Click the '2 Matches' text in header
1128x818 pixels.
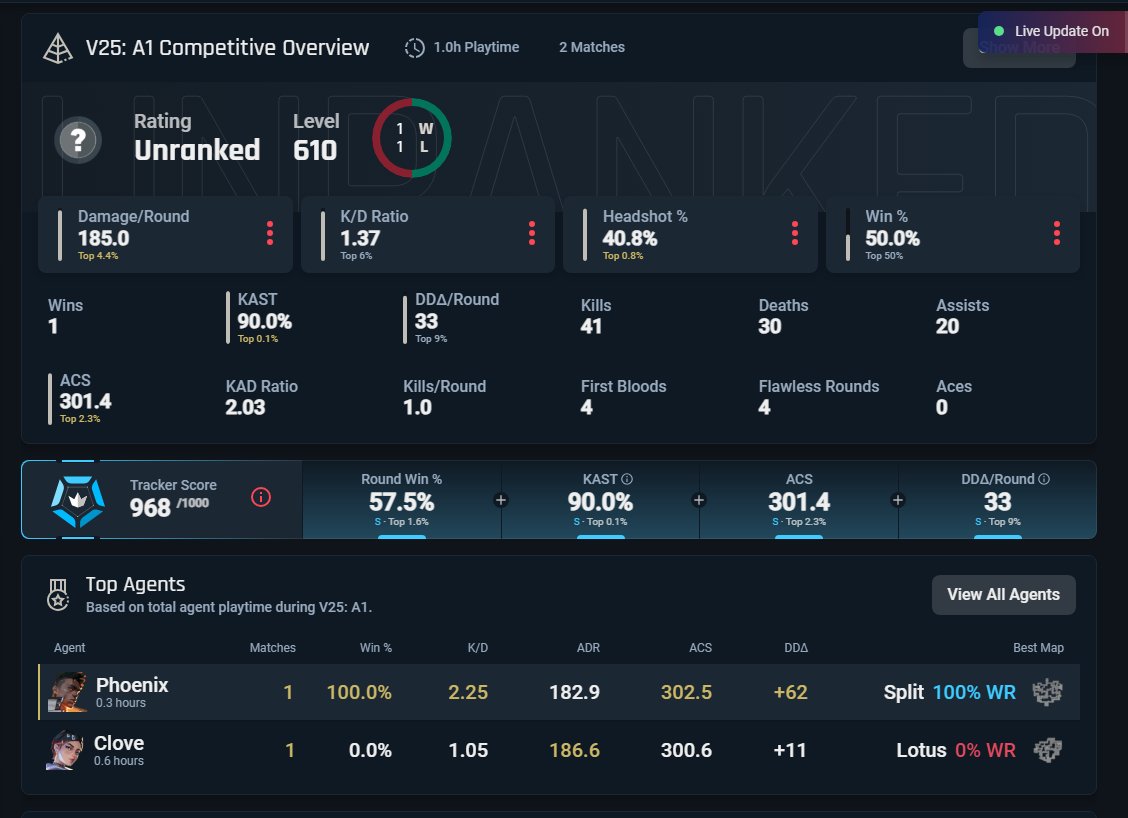tap(592, 47)
